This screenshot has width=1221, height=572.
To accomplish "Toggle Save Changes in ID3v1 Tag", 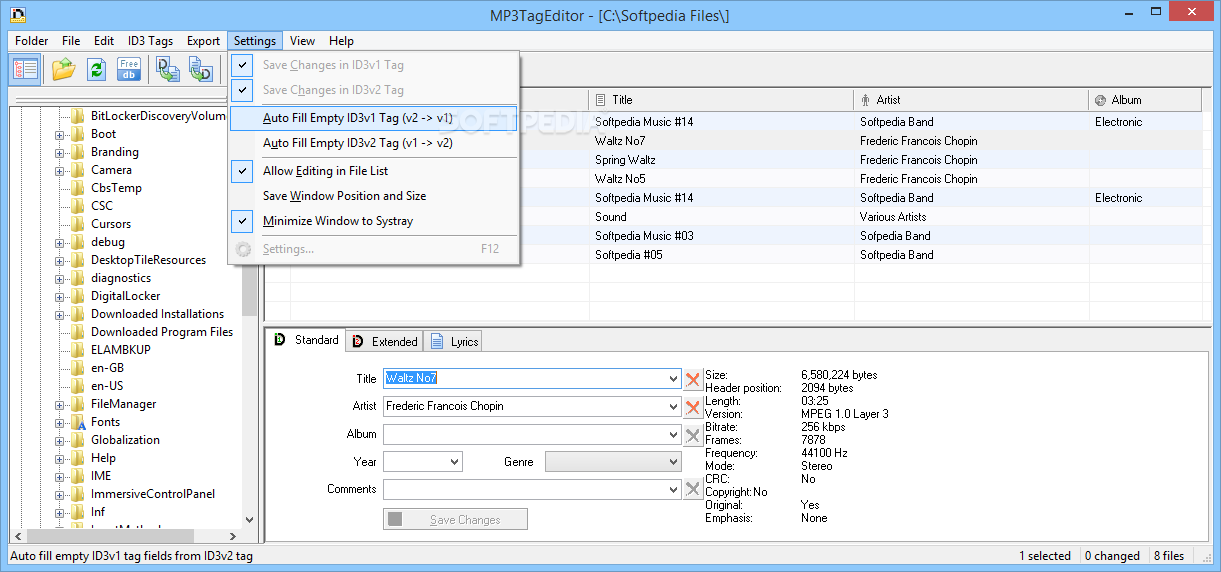I will pyautogui.click(x=373, y=65).
